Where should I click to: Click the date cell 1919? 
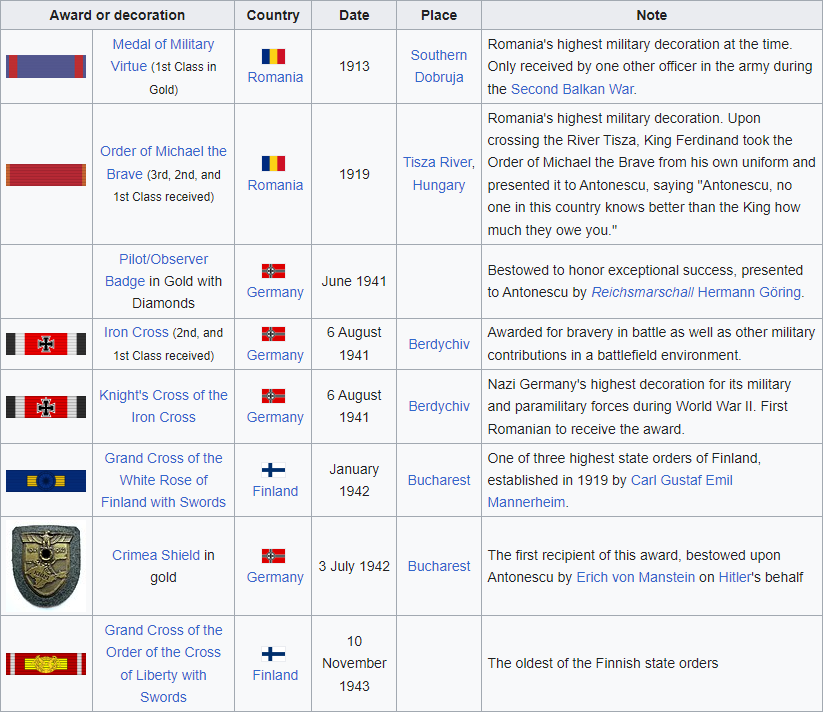click(354, 174)
